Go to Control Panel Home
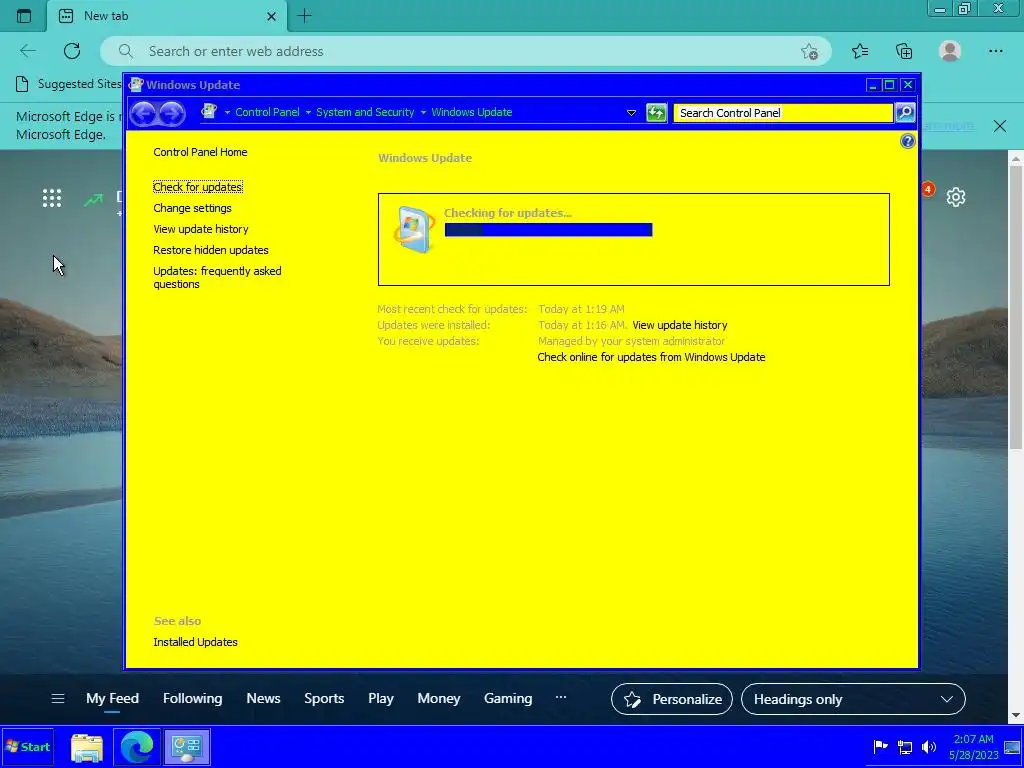This screenshot has height=768, width=1024. [200, 152]
